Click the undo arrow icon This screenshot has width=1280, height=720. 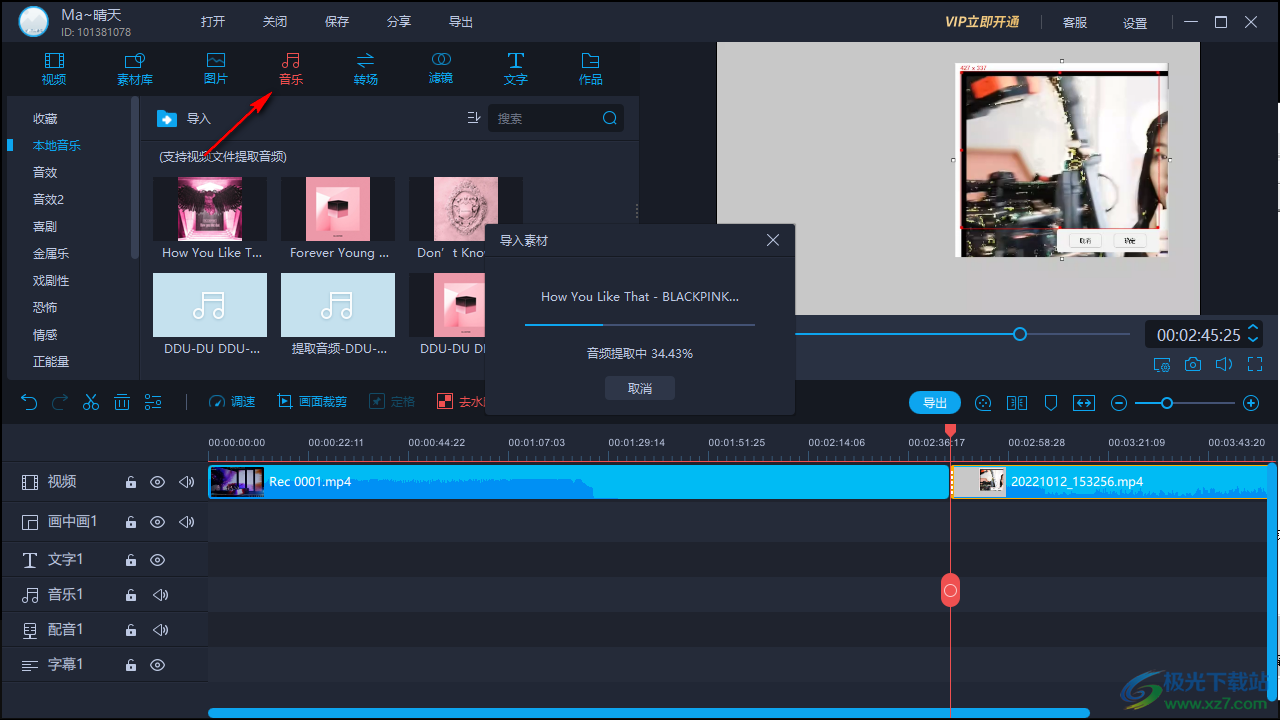click(x=29, y=402)
